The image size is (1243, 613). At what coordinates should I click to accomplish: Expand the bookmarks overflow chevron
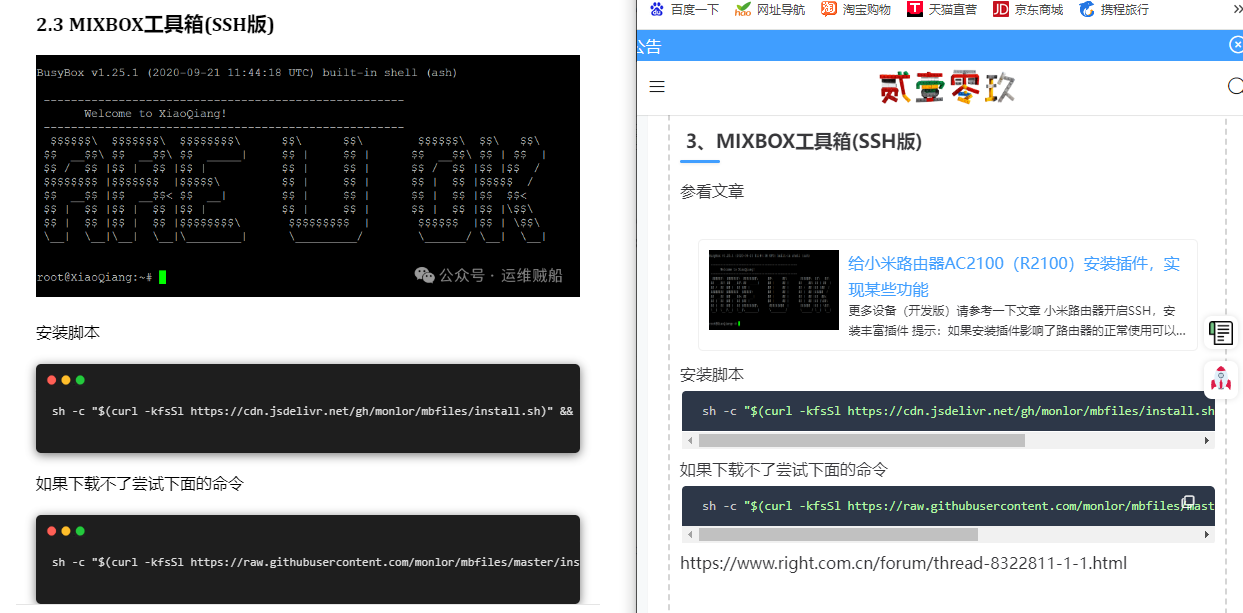(x=1237, y=10)
